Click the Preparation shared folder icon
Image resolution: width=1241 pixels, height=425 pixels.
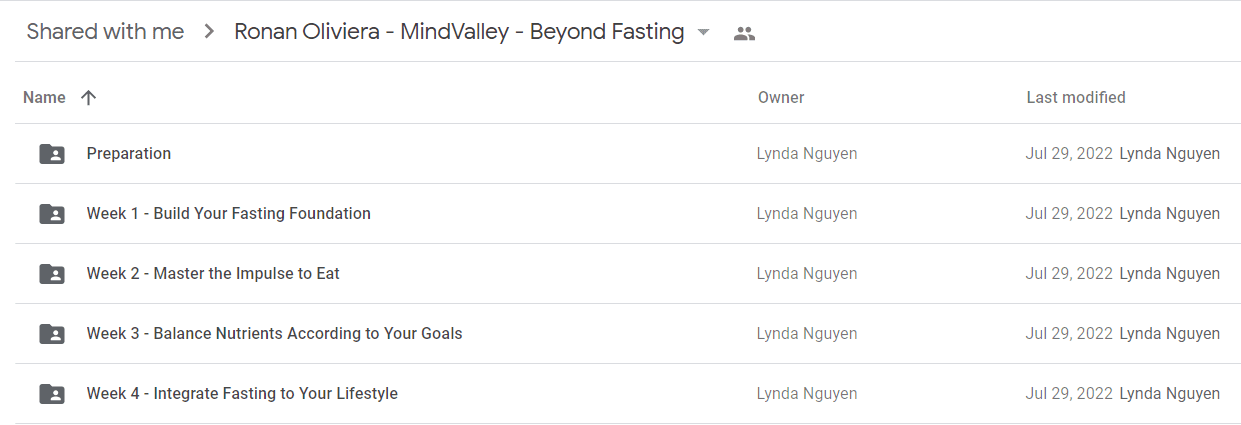[52, 154]
